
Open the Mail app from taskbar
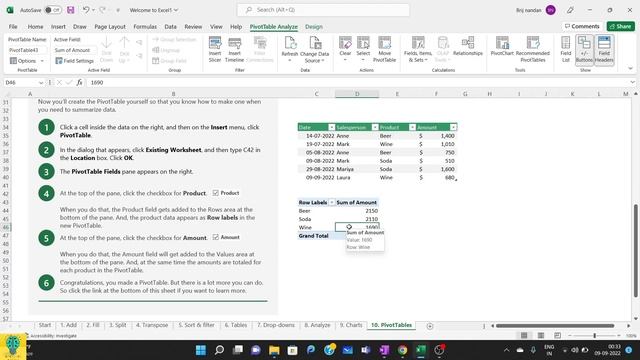[347, 350]
